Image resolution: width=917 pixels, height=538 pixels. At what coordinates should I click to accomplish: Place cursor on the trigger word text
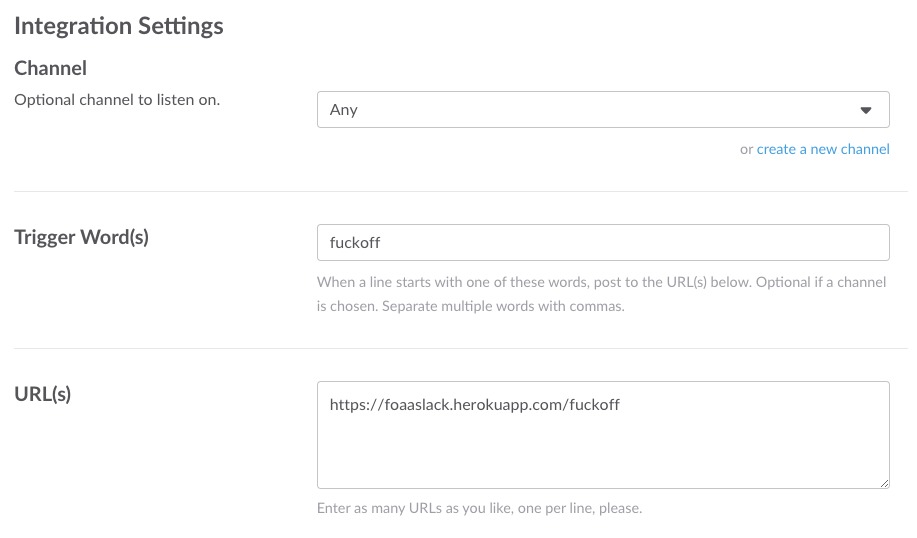coord(356,242)
